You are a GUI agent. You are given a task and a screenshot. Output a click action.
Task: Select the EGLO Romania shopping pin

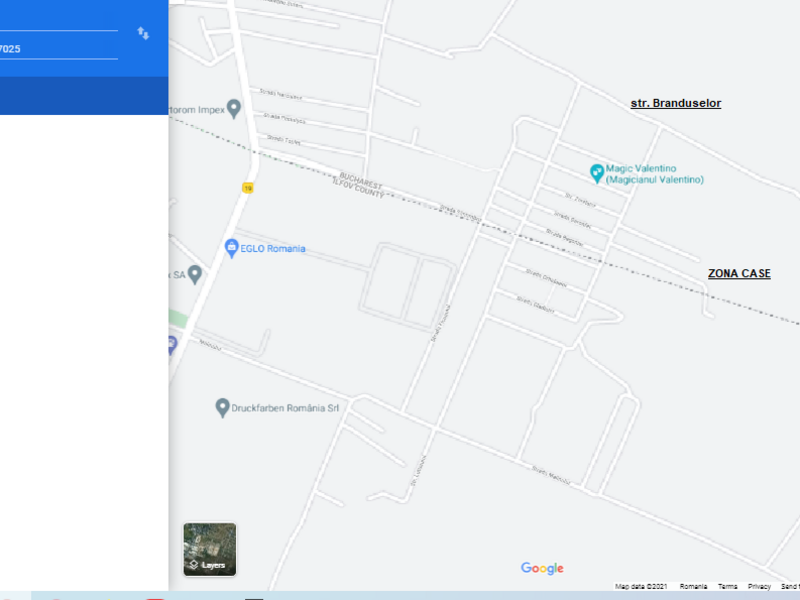point(231,247)
